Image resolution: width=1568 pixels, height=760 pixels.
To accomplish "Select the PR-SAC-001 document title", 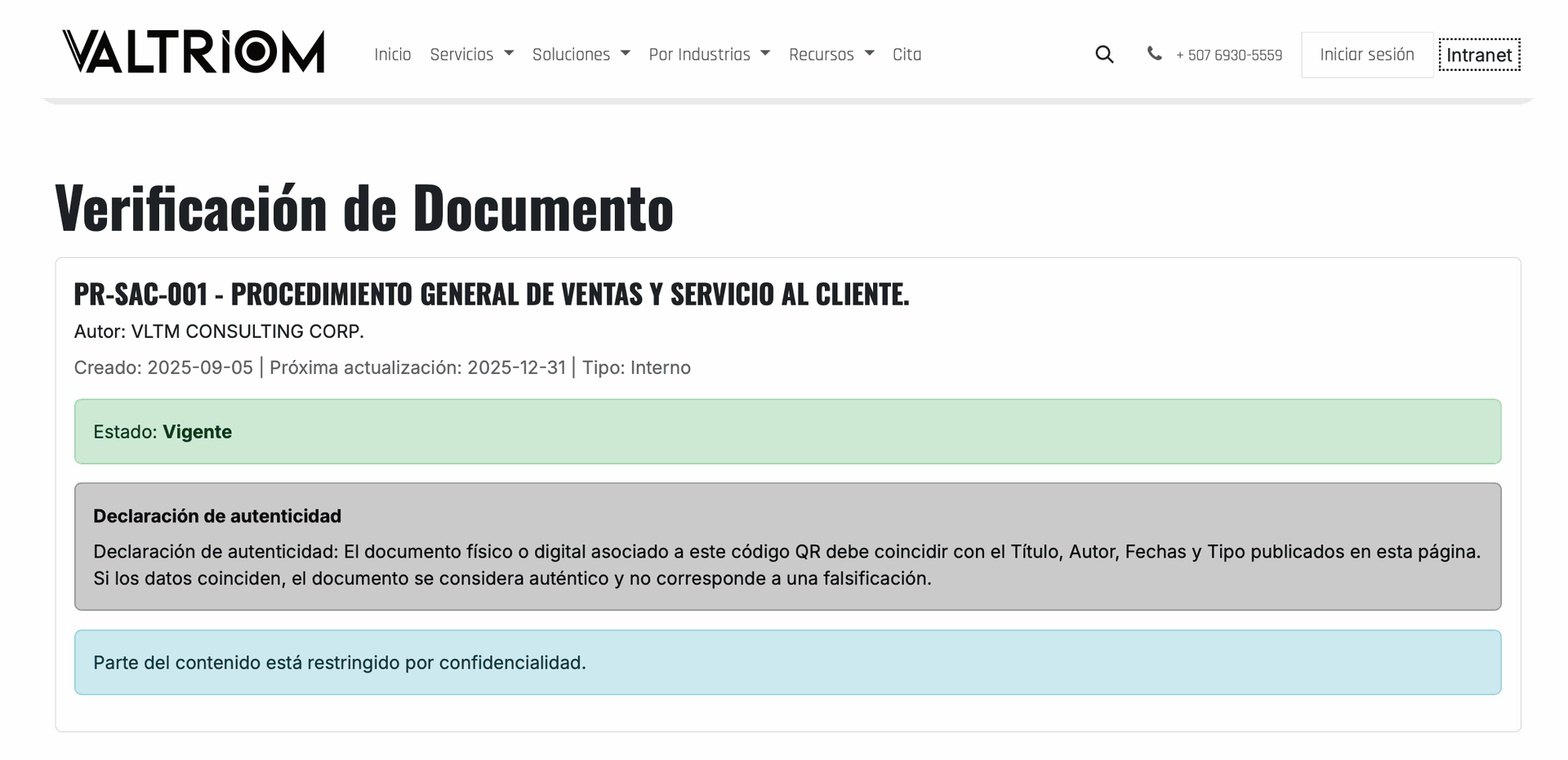I will (x=491, y=294).
